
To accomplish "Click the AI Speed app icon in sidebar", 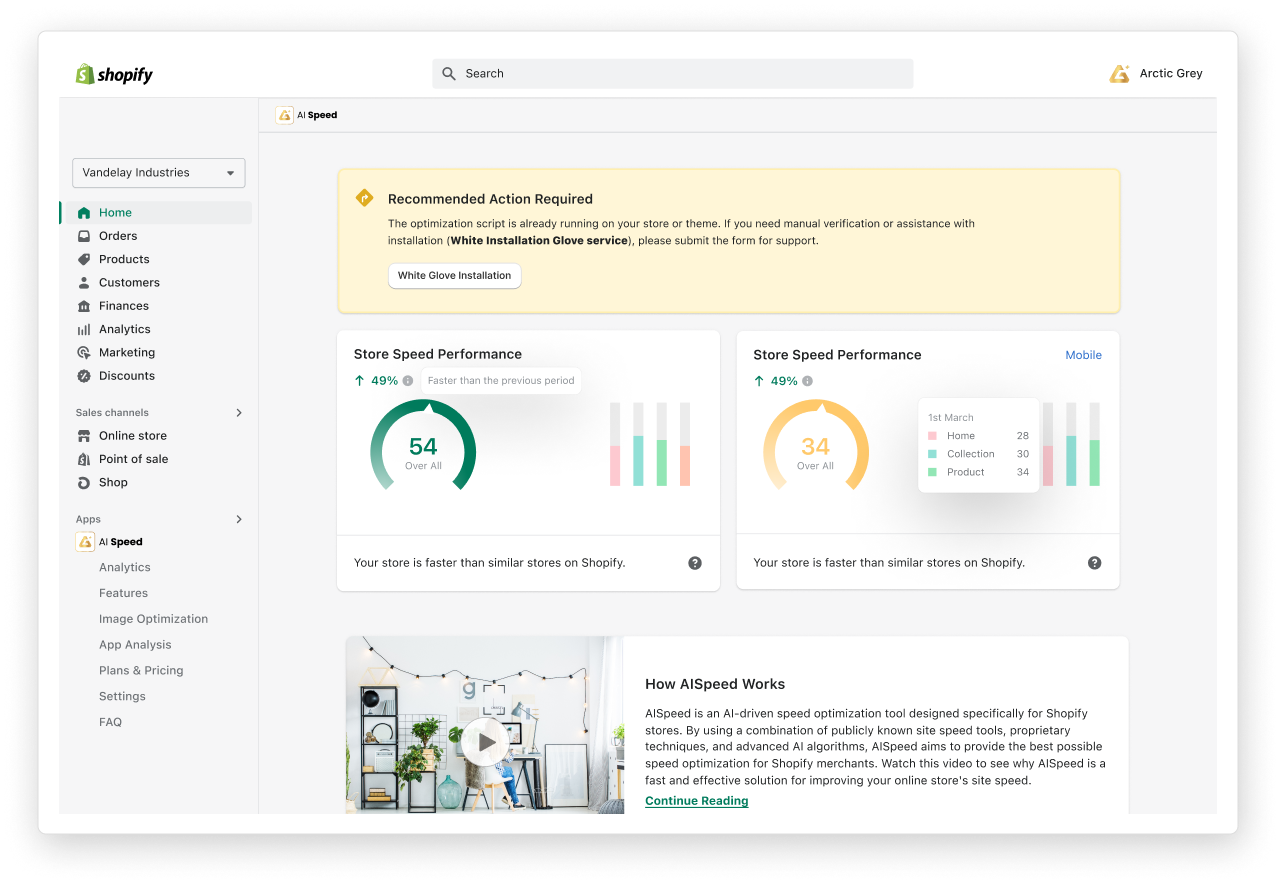I will click(85, 542).
